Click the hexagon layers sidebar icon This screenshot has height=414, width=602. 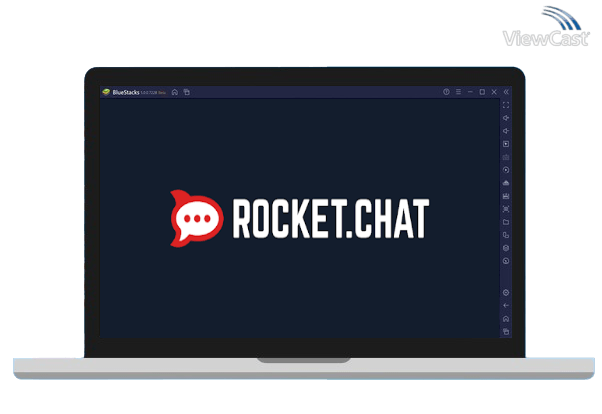point(506,248)
